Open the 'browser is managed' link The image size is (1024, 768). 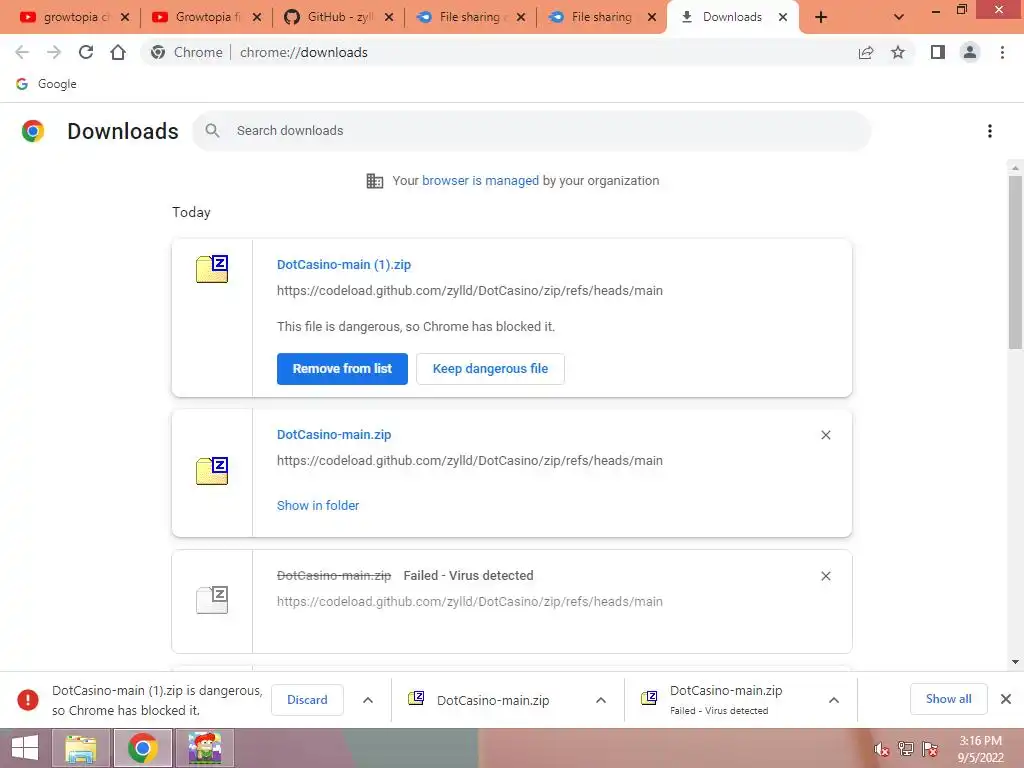click(x=480, y=181)
